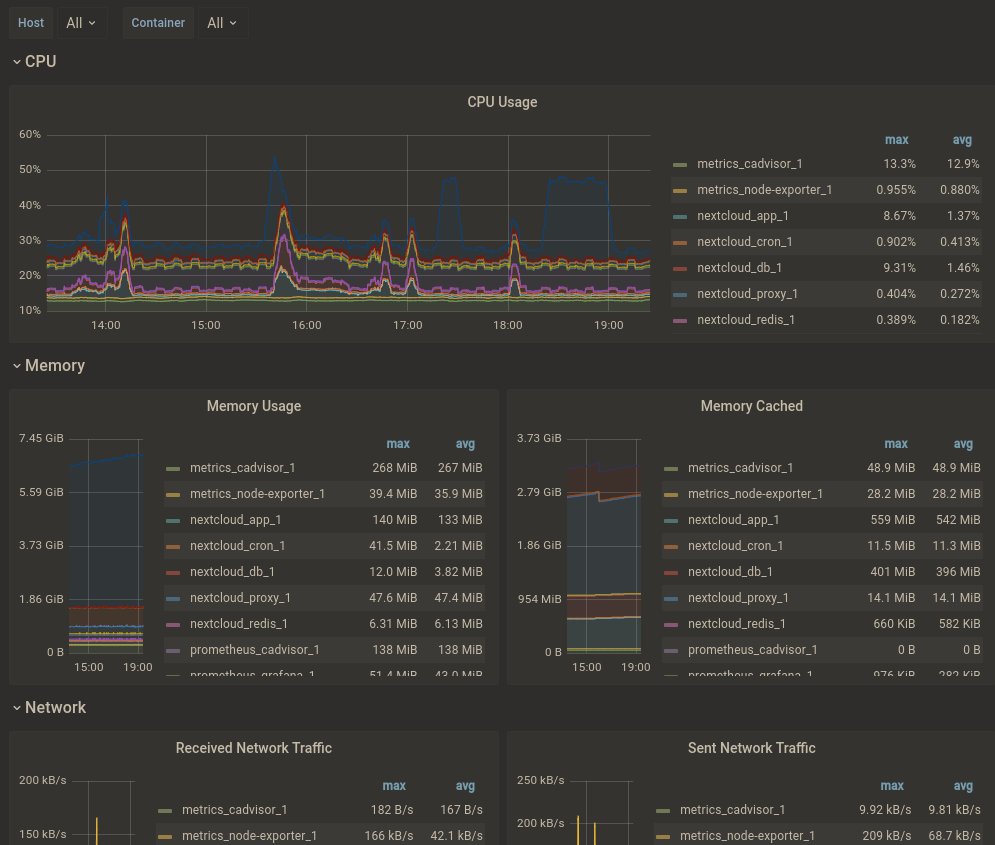
Task: Click metrics_node-exporter_1 color swatch in CPU legend
Action: pyautogui.click(x=680, y=191)
